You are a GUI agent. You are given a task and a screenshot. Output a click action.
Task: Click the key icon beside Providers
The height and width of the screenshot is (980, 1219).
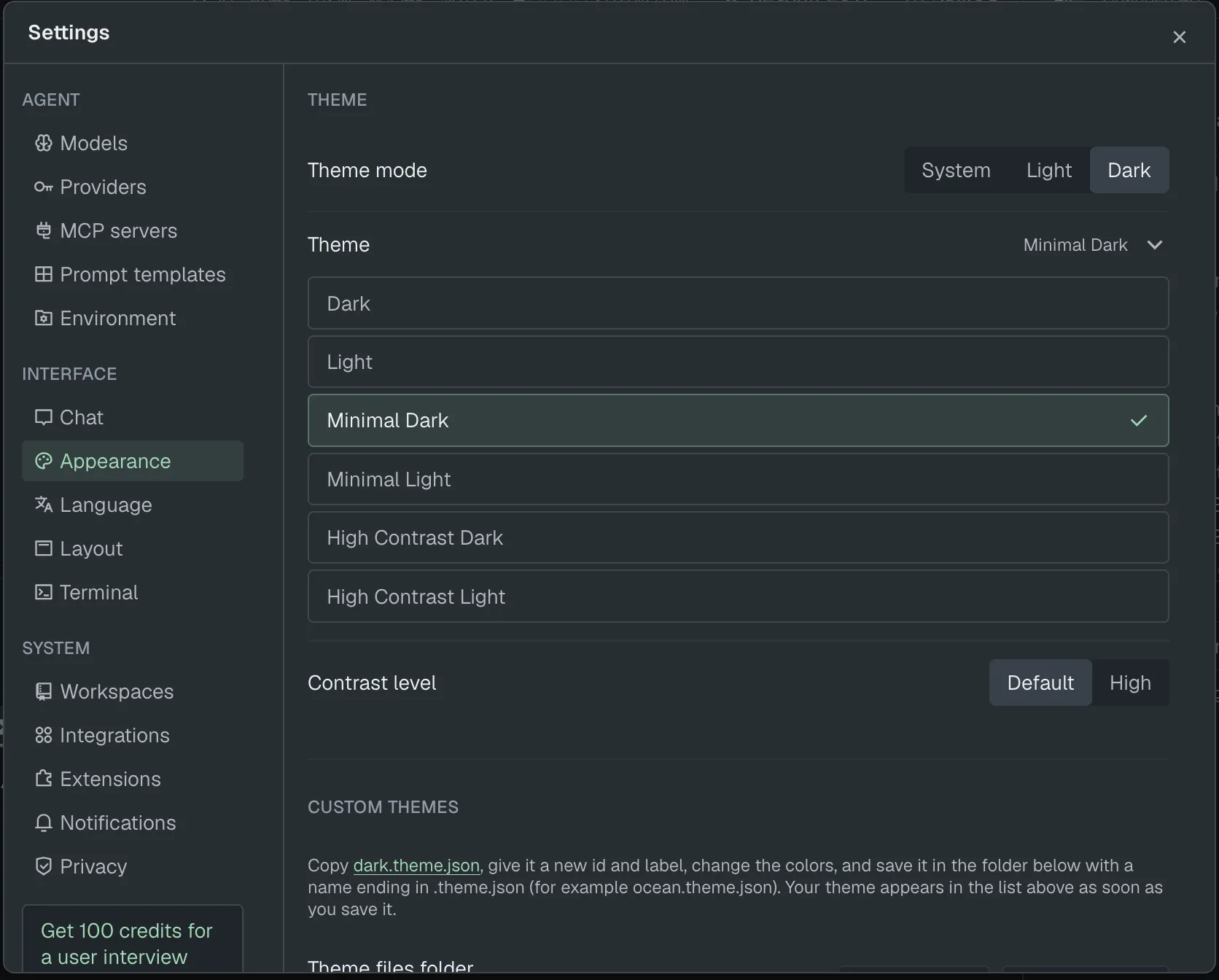tap(44, 187)
